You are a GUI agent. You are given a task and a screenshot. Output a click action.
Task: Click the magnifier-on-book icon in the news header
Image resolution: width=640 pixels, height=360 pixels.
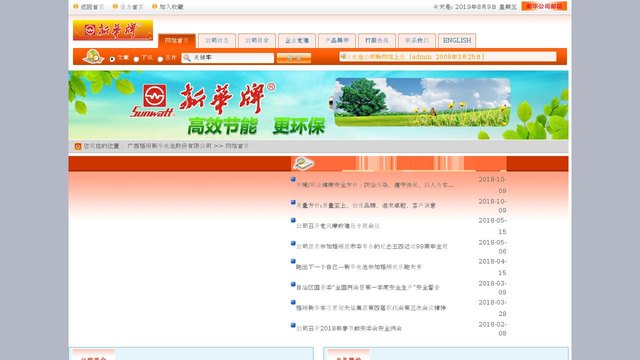(303, 163)
